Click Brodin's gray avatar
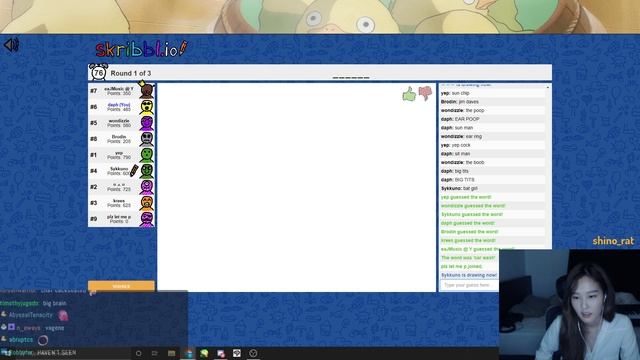640x360 pixels. 147,139
